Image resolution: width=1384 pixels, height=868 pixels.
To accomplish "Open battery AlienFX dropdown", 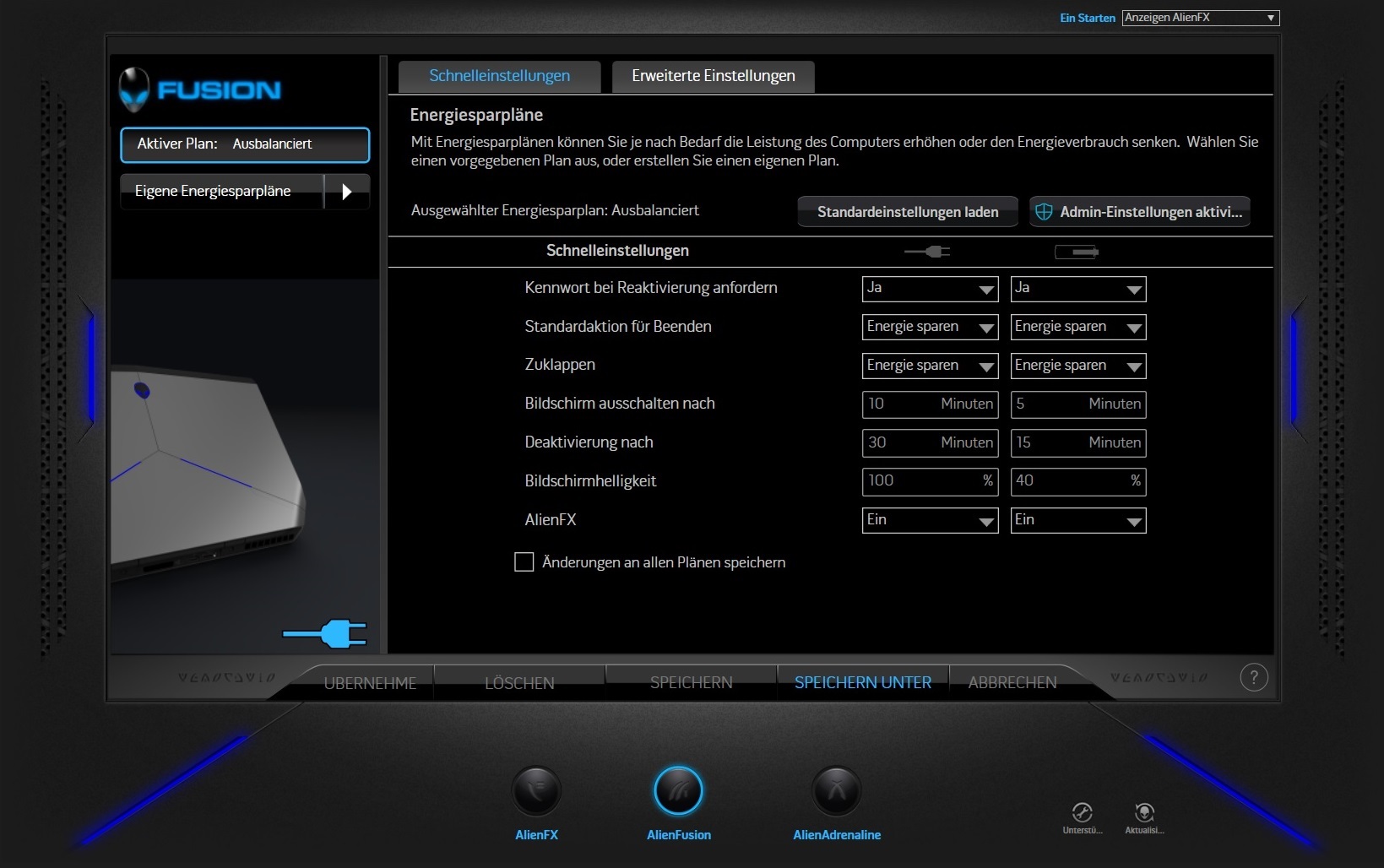I will click(1078, 520).
